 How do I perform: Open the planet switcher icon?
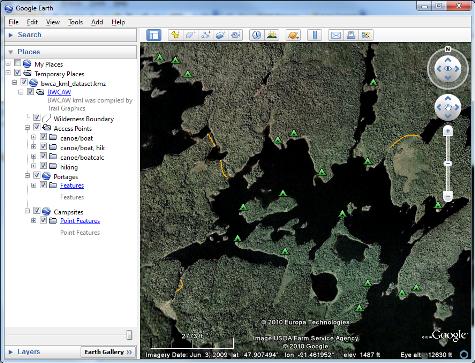tap(293, 35)
